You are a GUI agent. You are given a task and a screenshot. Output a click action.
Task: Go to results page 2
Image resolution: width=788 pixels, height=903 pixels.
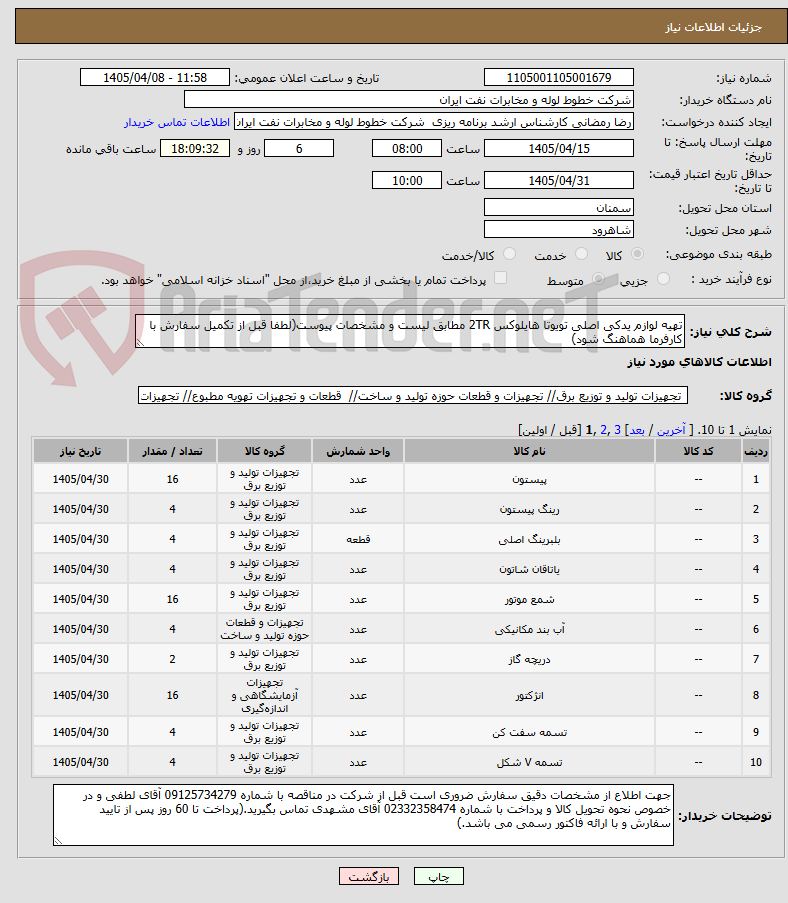(x=603, y=430)
